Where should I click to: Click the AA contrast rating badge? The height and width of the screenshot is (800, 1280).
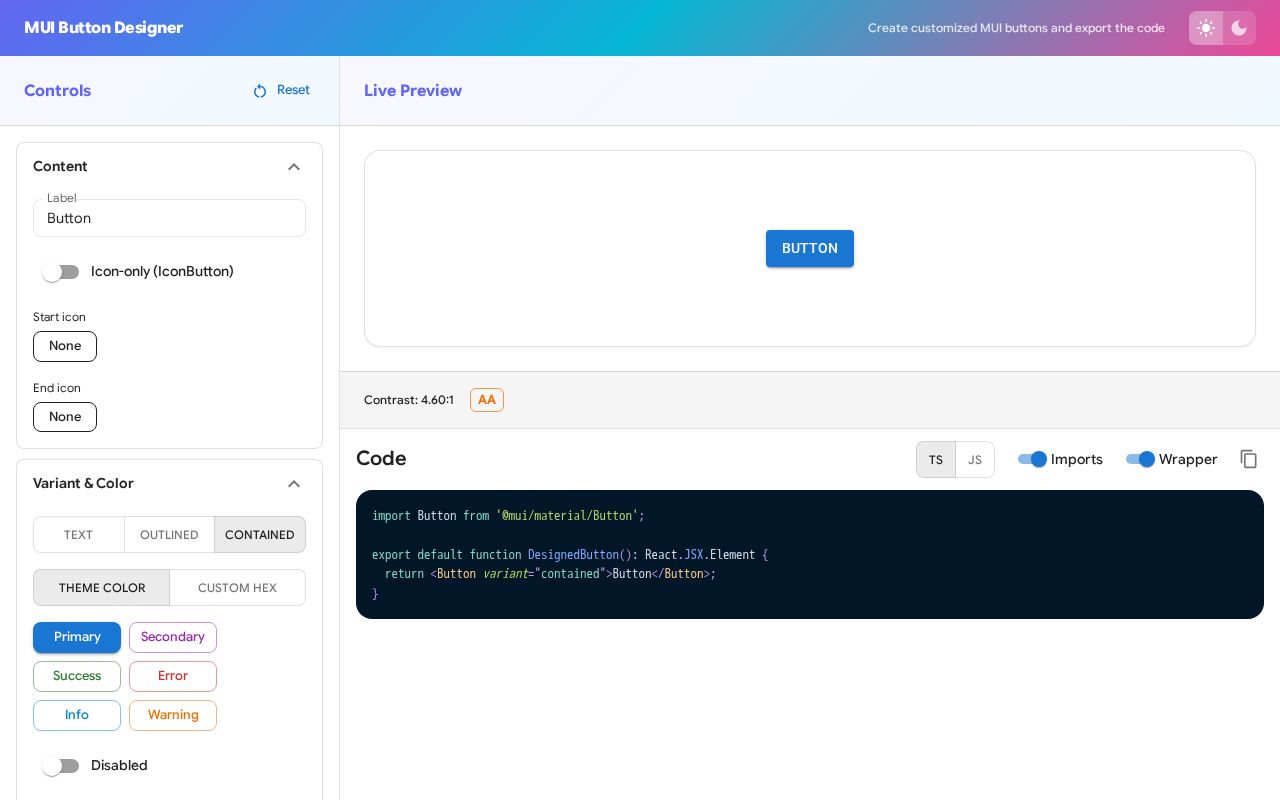point(487,400)
